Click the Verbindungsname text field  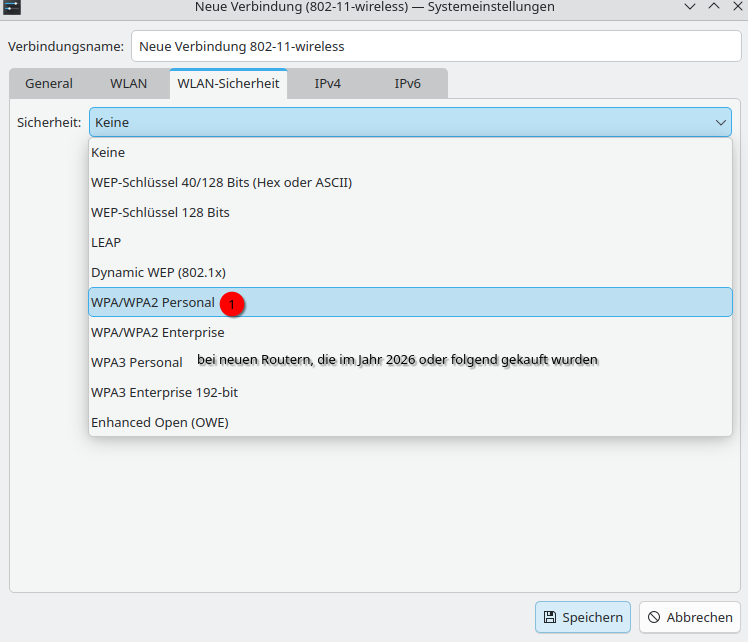437,46
